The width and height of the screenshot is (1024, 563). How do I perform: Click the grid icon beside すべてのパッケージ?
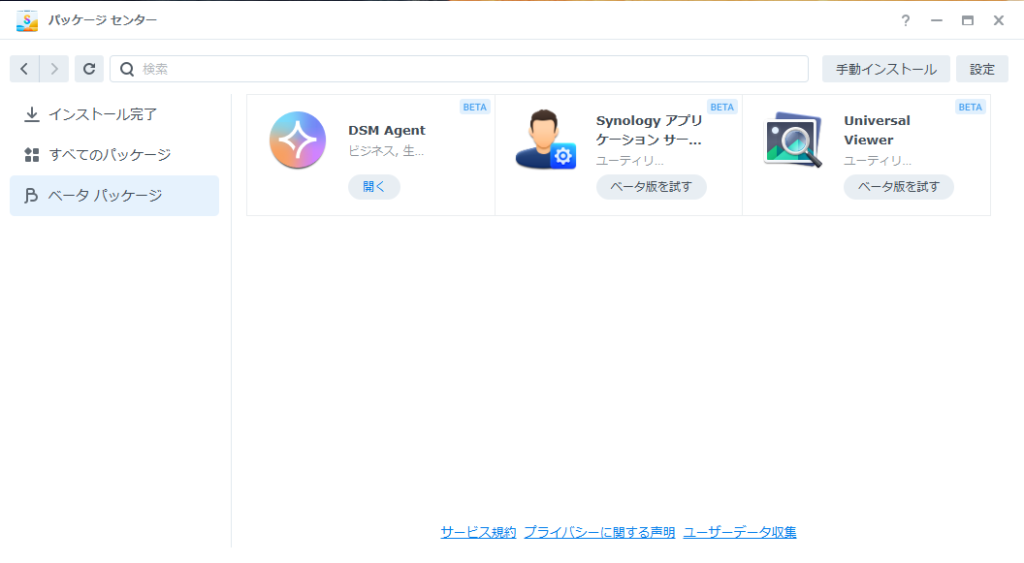coord(31,155)
